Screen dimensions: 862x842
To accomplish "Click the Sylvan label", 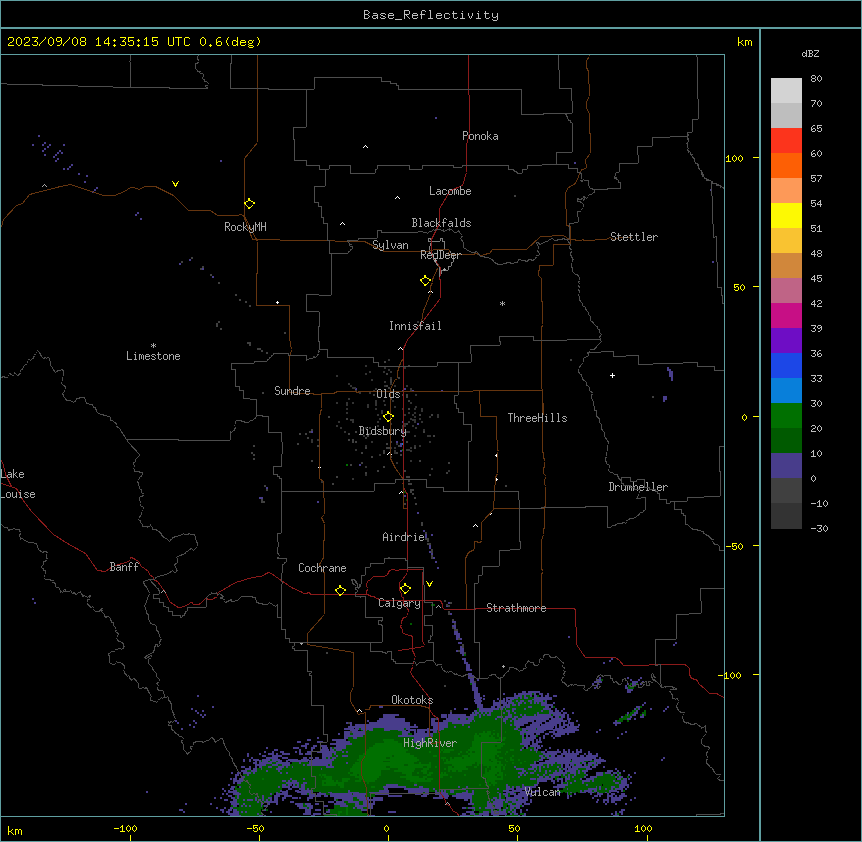I will click(x=390, y=245).
